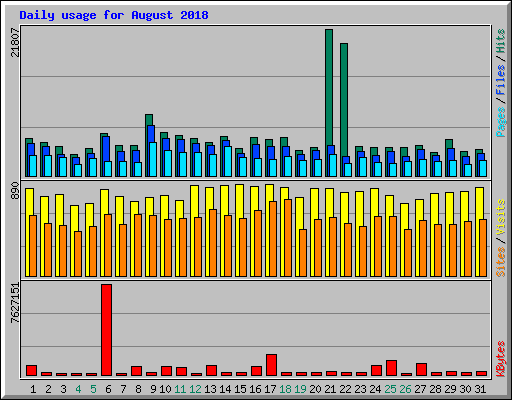Select the orange sites bar for day 18
Image resolution: width=512 pixels, height=400 pixels.
pyautogui.click(x=288, y=238)
